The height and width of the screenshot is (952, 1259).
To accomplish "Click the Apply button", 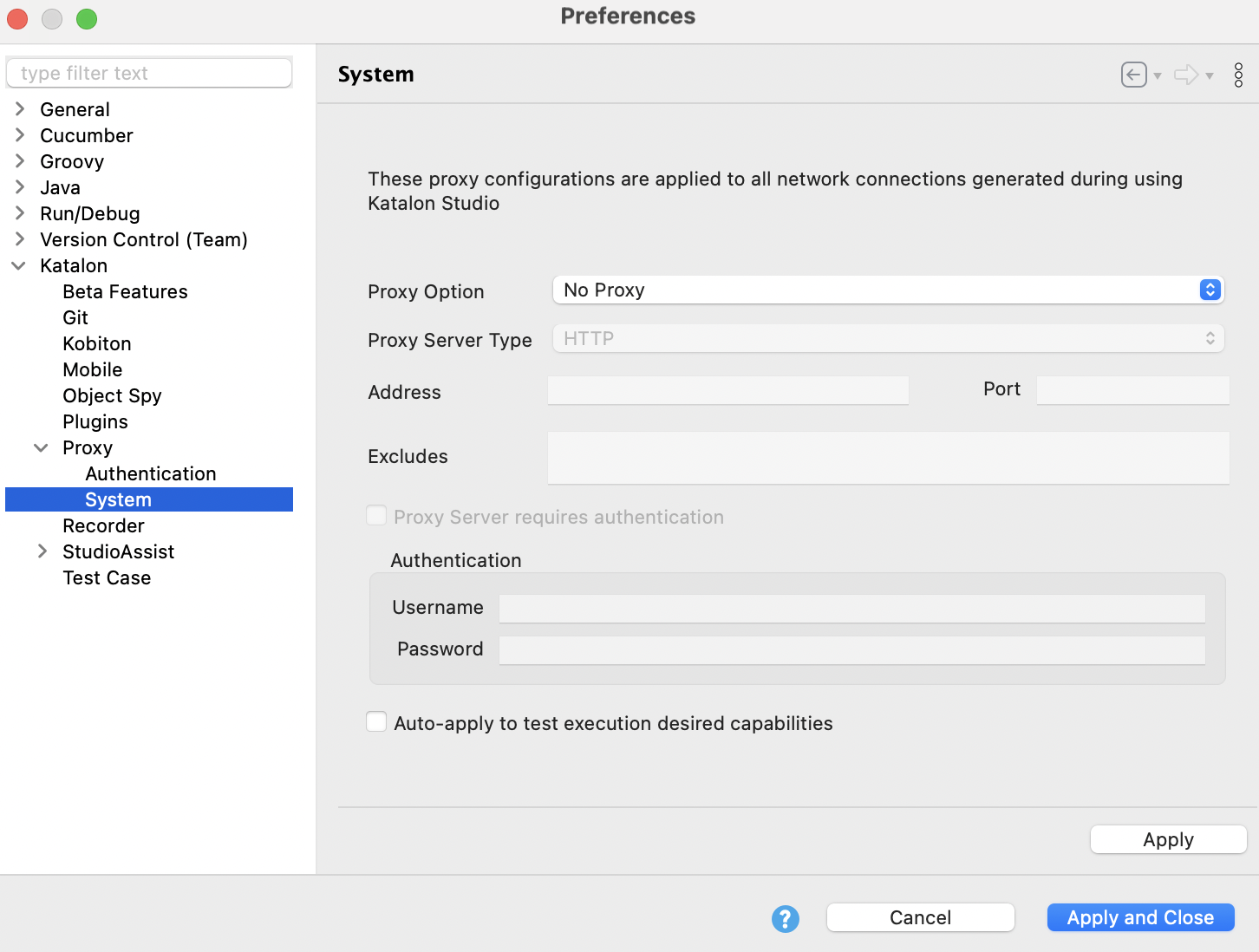I will click(1168, 839).
